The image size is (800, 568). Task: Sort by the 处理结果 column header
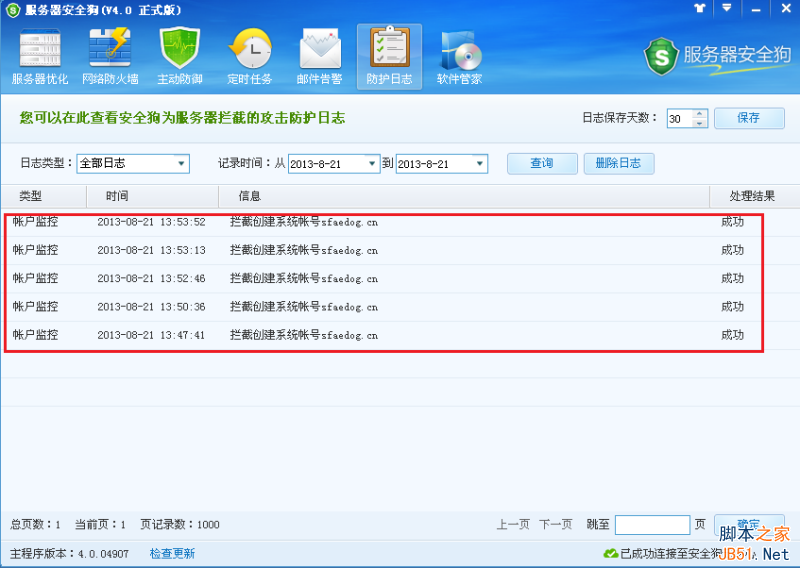pyautogui.click(x=754, y=196)
